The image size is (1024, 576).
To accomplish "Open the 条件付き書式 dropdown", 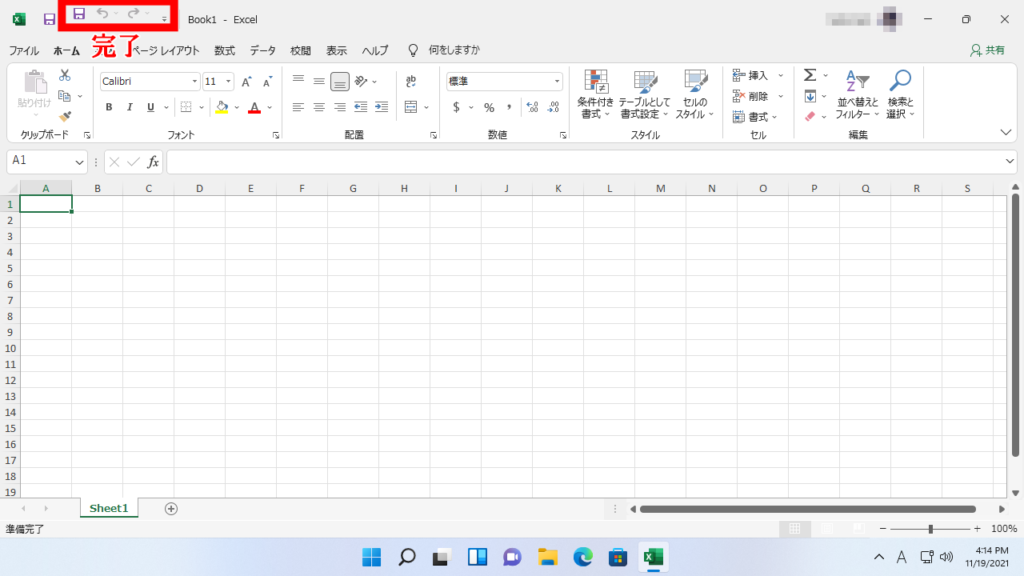I will point(596,95).
